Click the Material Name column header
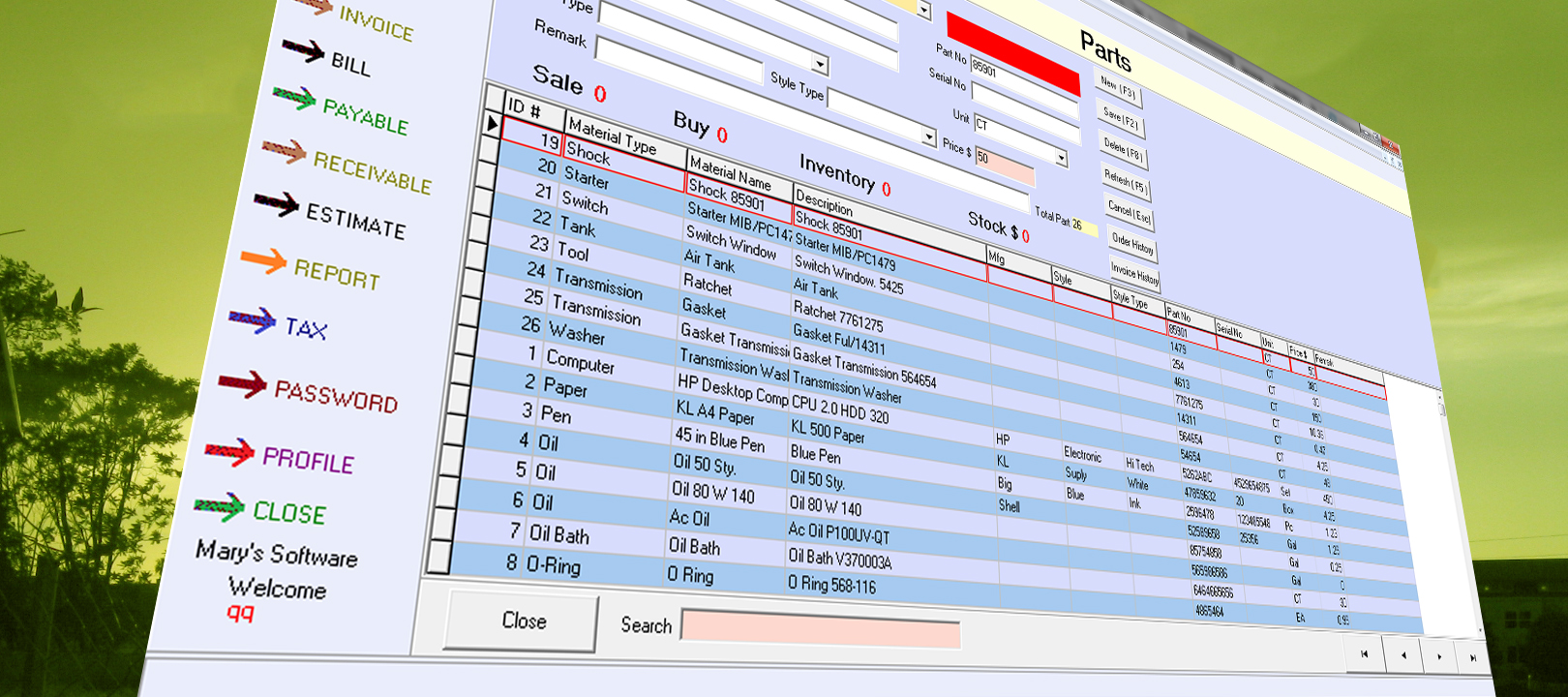1568x697 pixels. point(731,174)
